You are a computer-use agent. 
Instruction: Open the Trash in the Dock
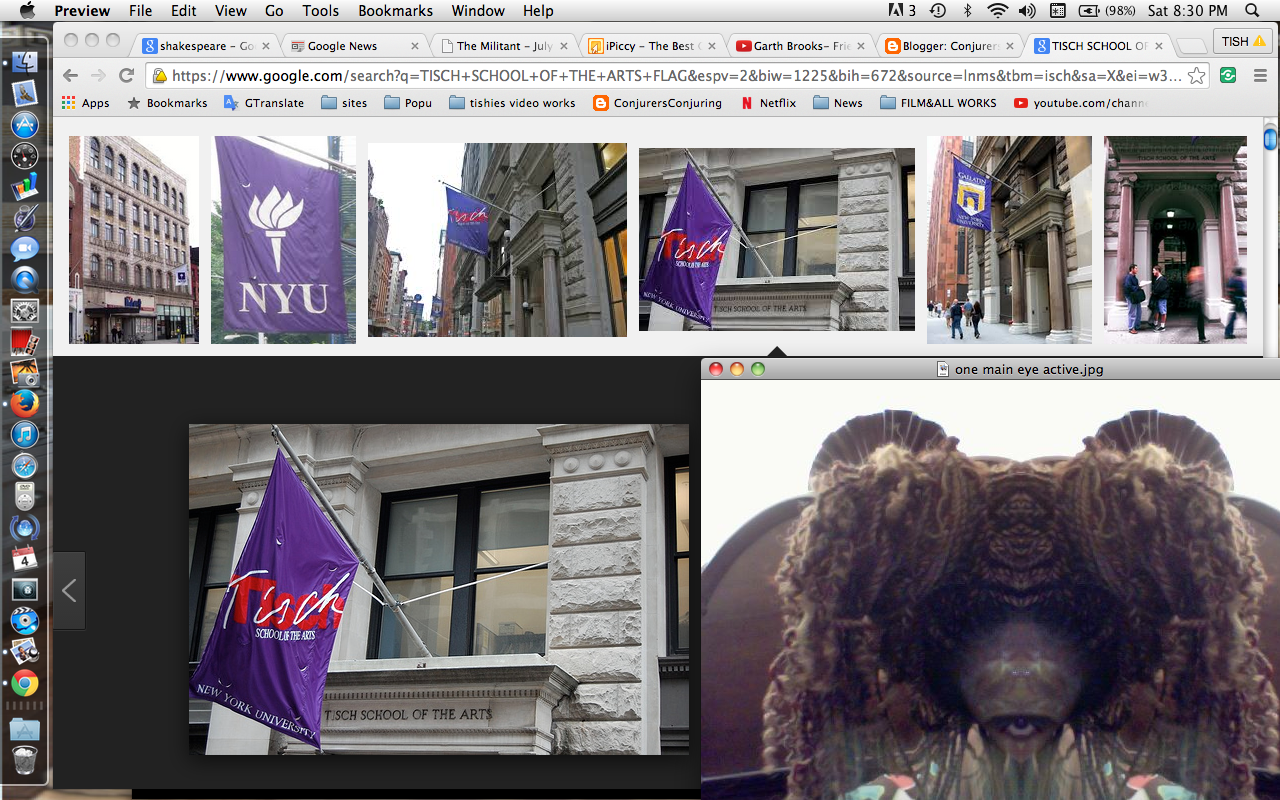pyautogui.click(x=24, y=762)
